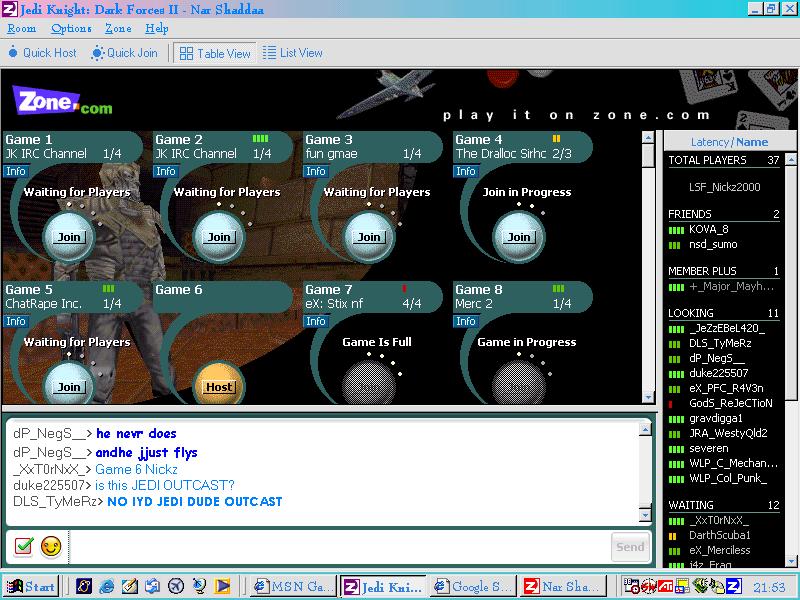
Task: Switch to MSN Ga... taskbar window
Action: 294,587
